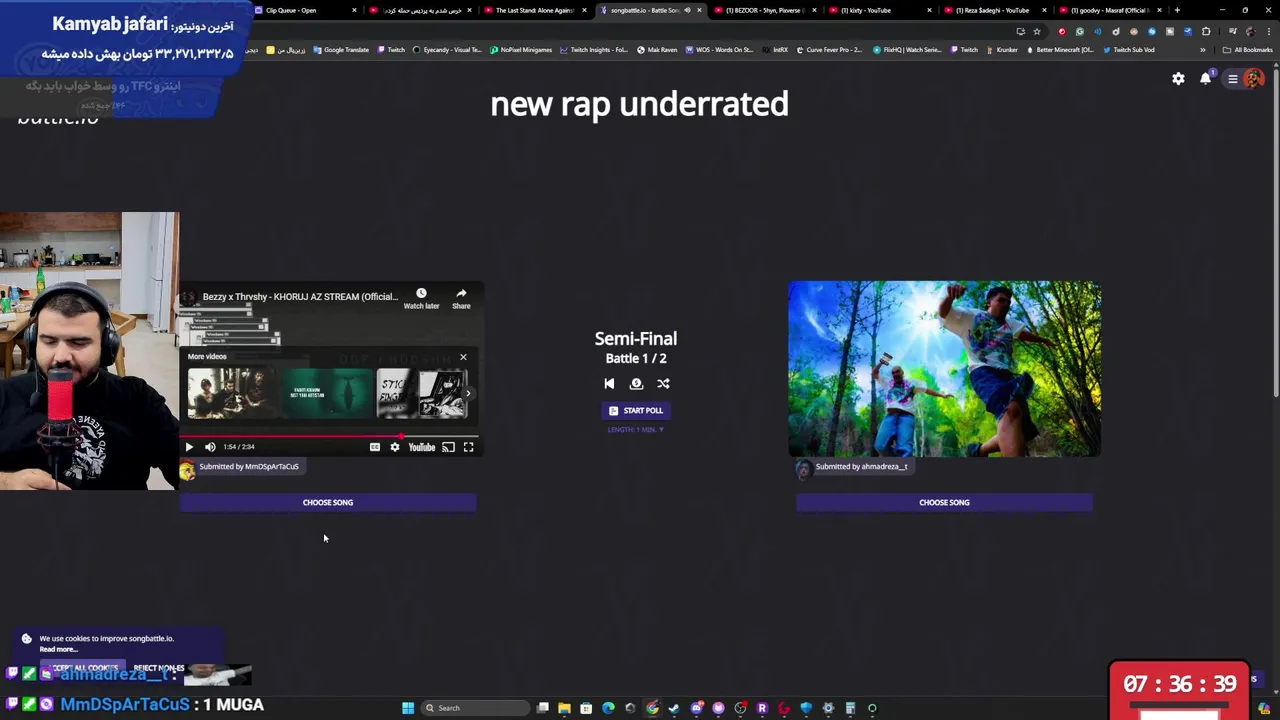Open the poll Length 1 min dropdown

pos(636,429)
